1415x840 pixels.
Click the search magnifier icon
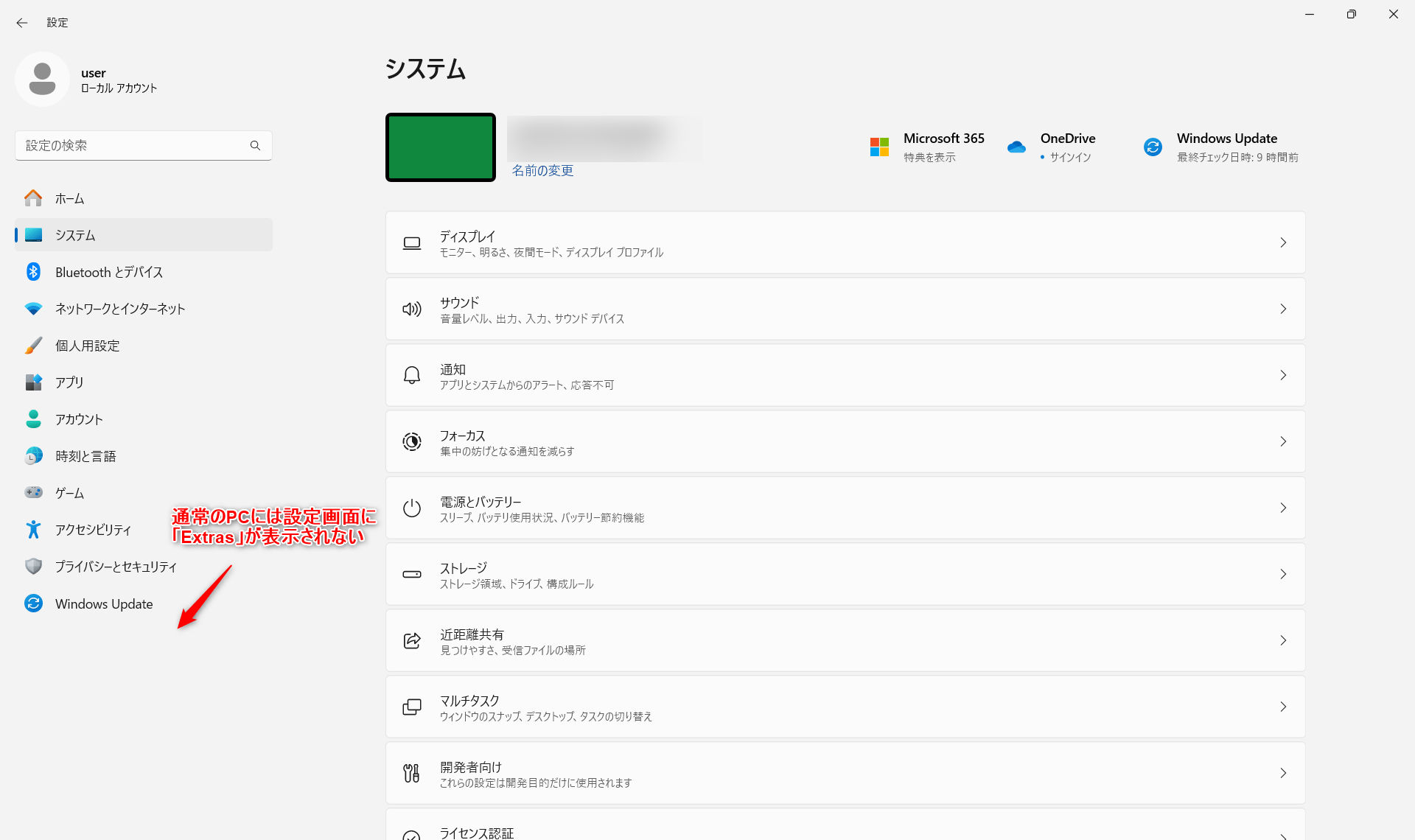pos(255,146)
